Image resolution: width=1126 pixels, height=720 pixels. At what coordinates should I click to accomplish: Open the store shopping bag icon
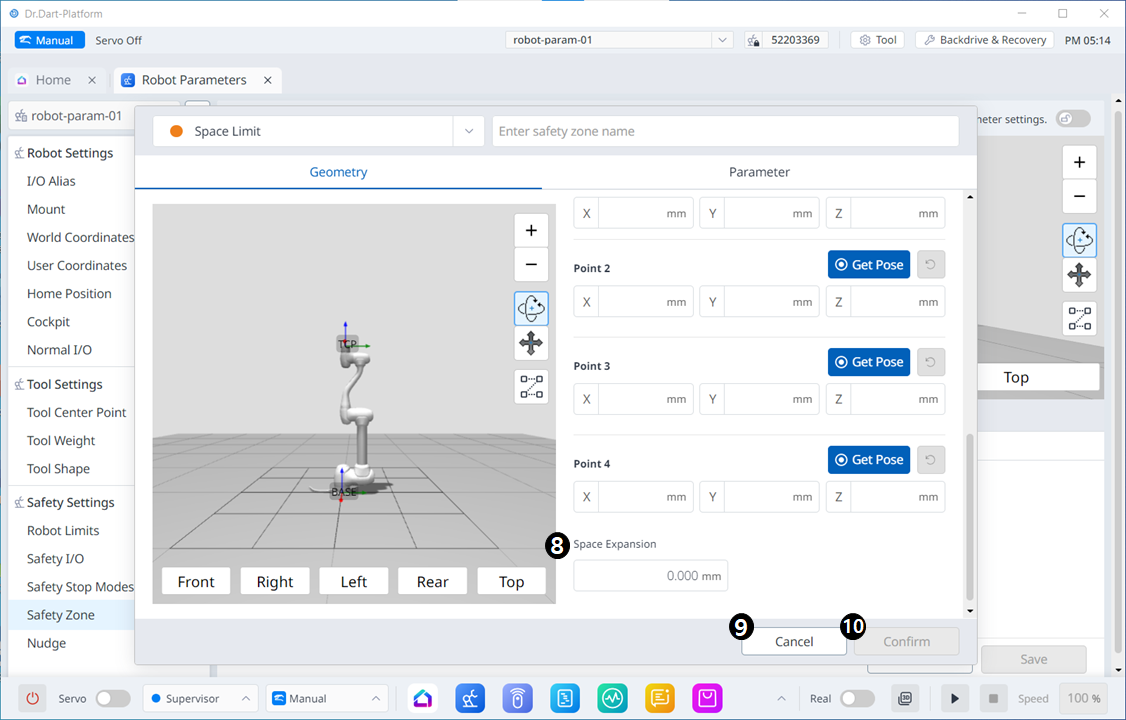[x=709, y=698]
